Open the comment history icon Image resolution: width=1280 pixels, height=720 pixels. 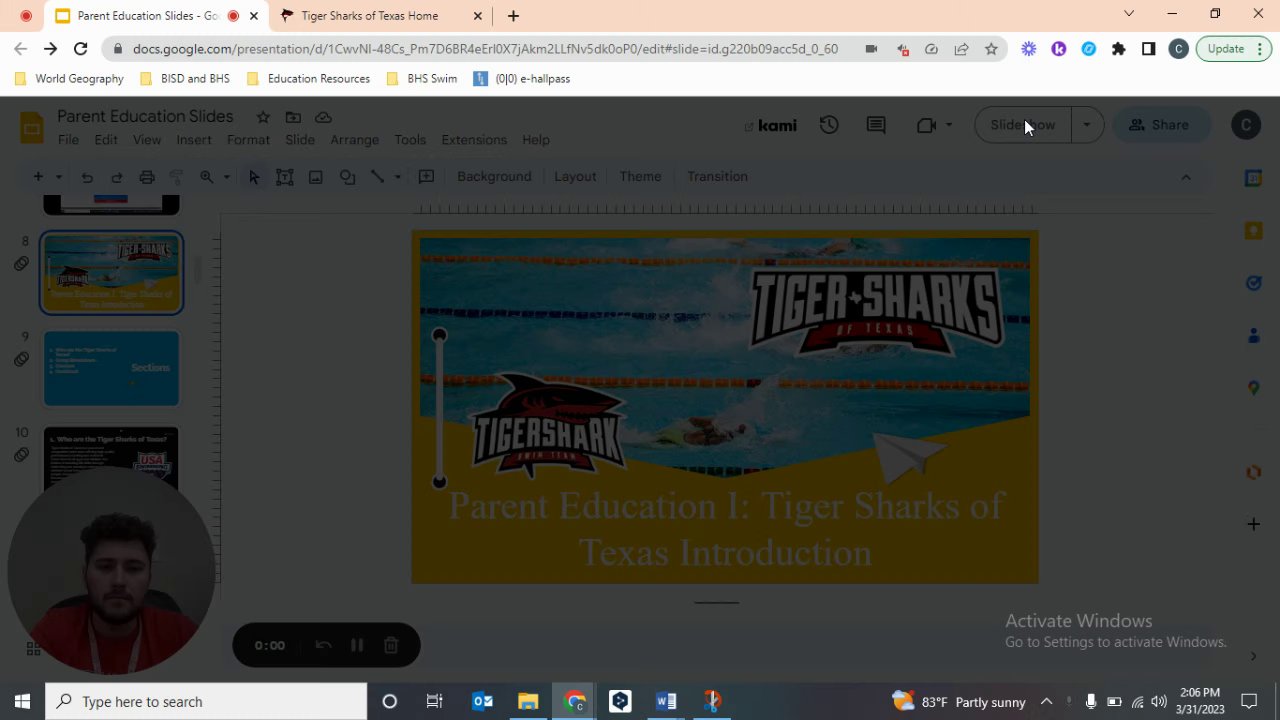(x=876, y=125)
